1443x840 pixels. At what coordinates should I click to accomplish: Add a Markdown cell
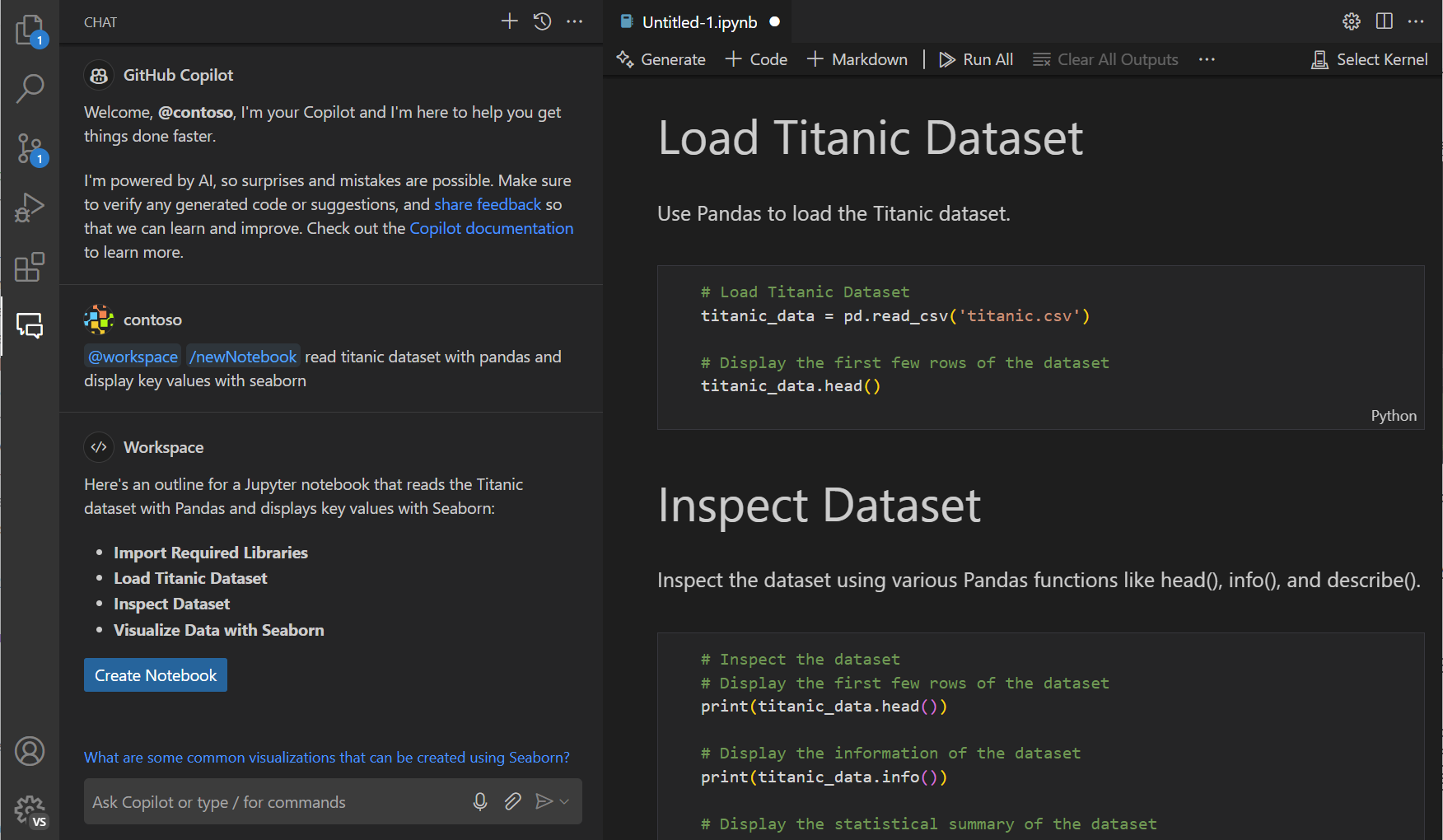coord(857,59)
